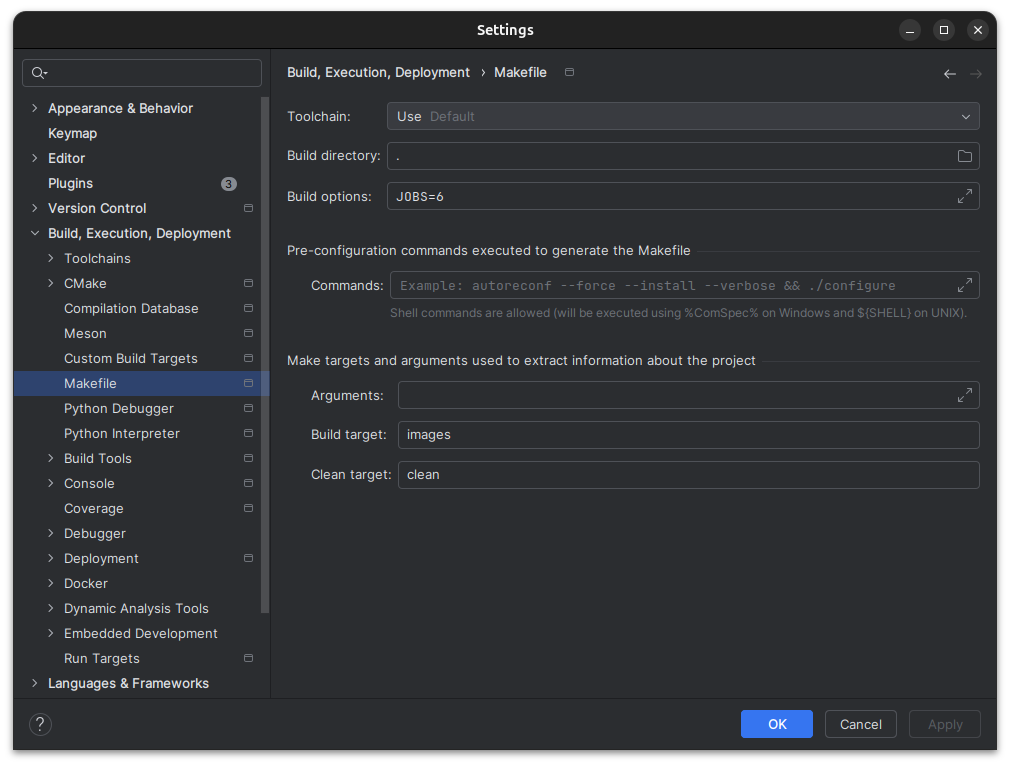Select Compilation Database settings
1010x766 pixels.
click(x=131, y=309)
